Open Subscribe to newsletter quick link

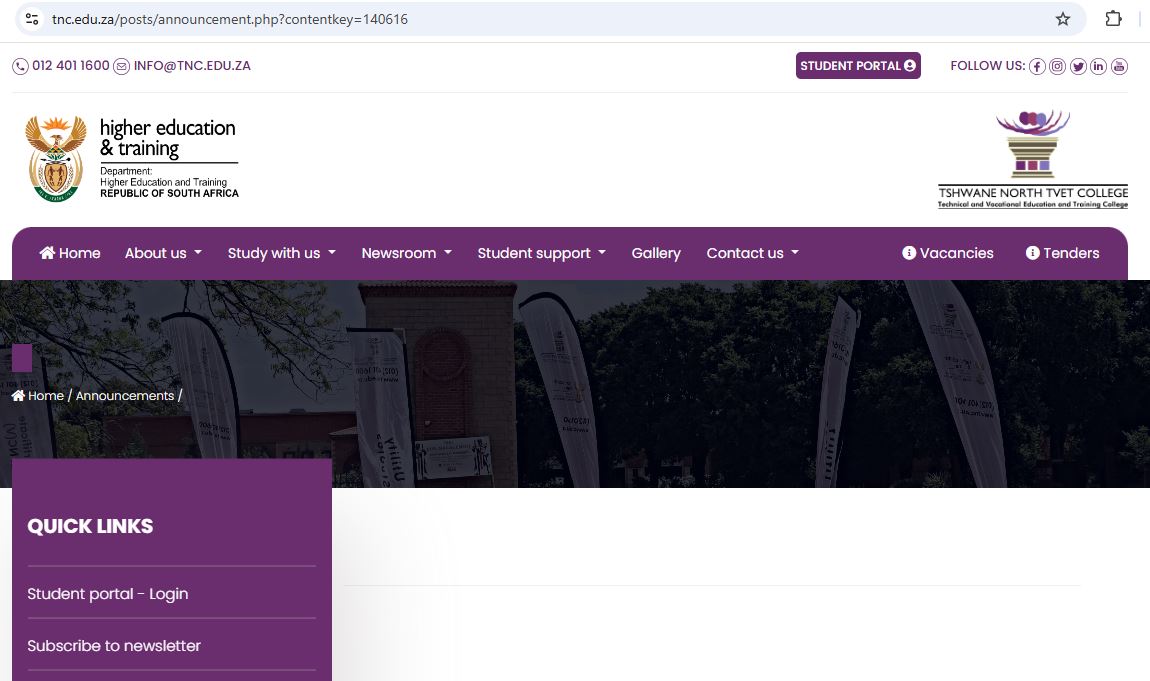[114, 646]
